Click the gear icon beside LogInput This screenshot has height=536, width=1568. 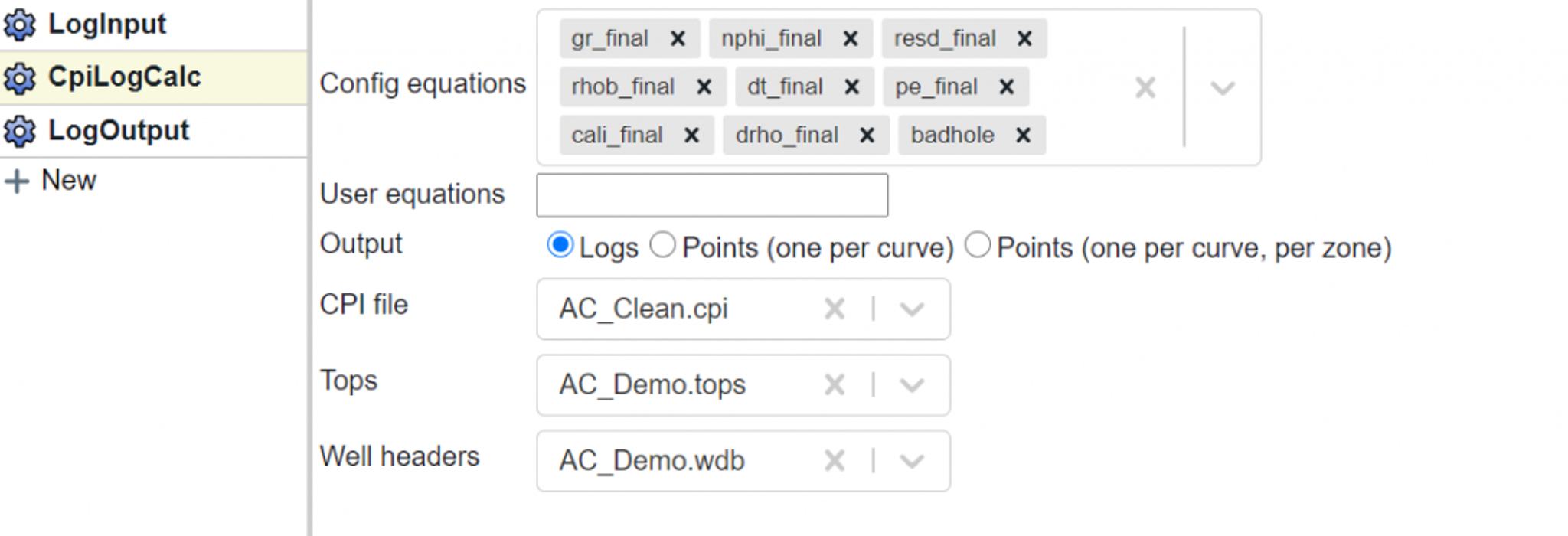(20, 25)
